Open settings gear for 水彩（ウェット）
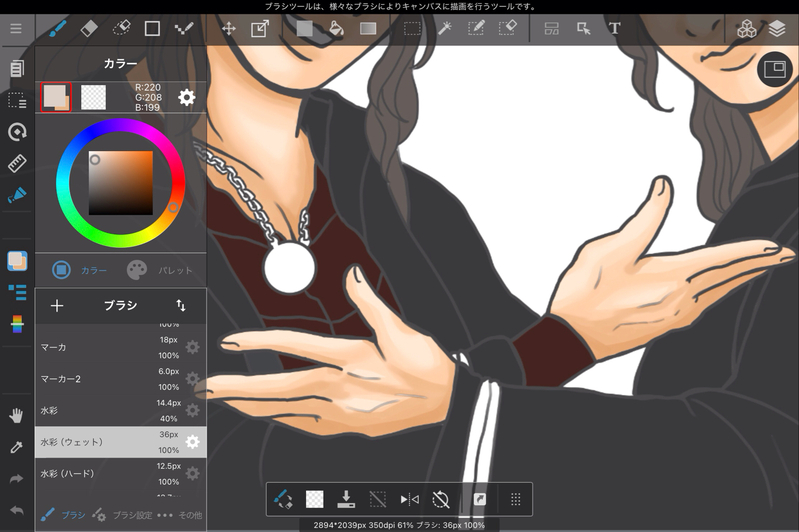This screenshot has height=532, width=799. 192,442
